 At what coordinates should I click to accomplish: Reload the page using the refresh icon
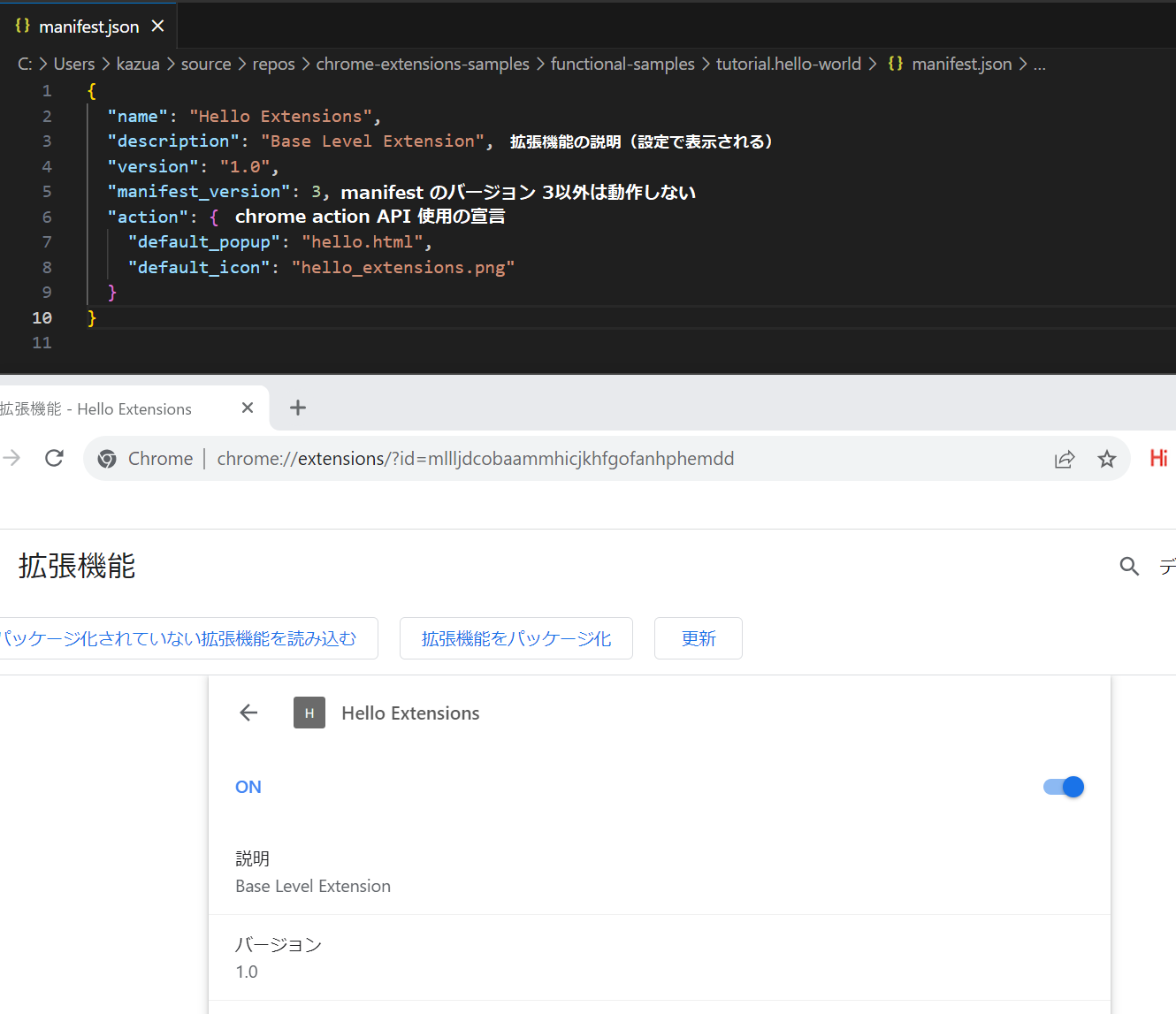point(54,458)
